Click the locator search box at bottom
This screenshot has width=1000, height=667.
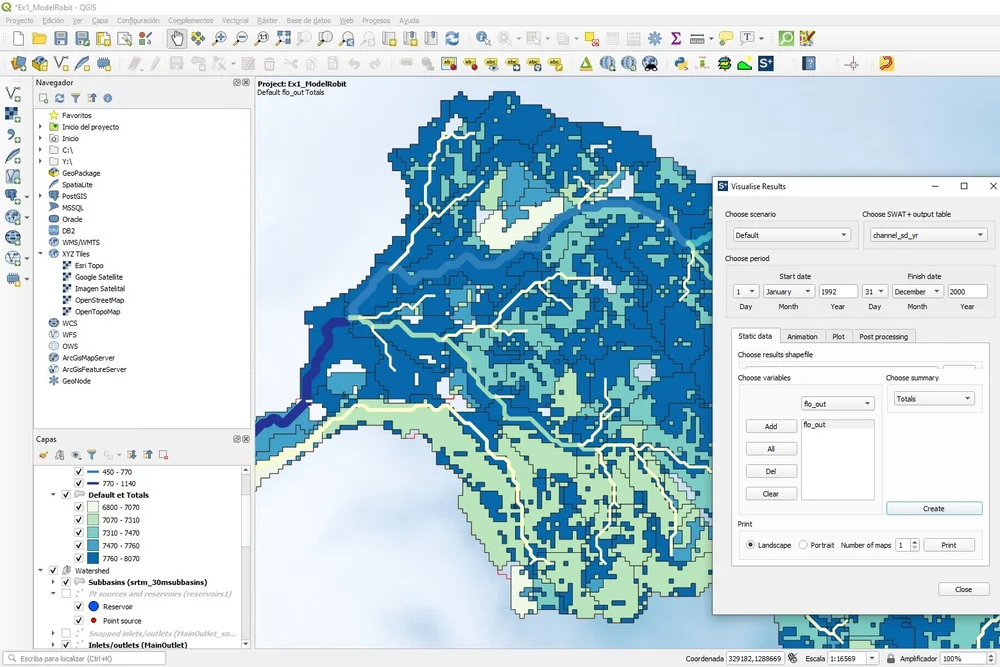pos(85,659)
